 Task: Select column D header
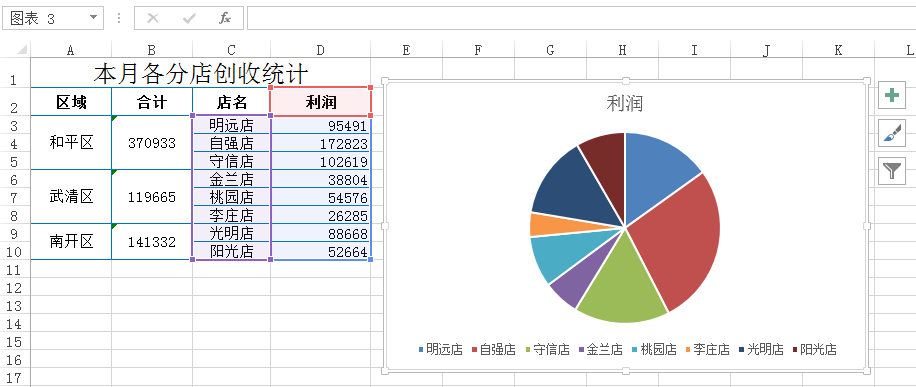click(x=320, y=50)
